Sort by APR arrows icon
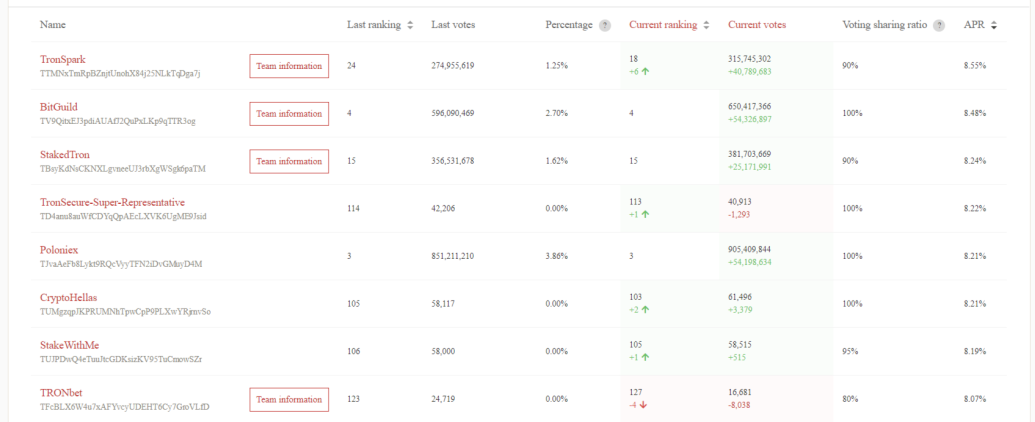The height and width of the screenshot is (422, 1035). point(994,25)
